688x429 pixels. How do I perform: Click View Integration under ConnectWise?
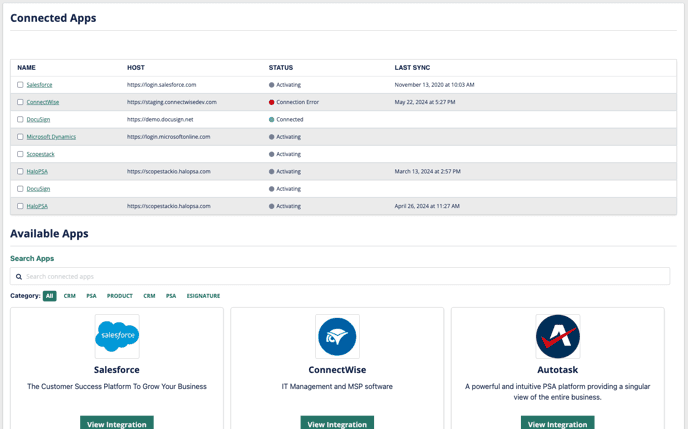(337, 423)
